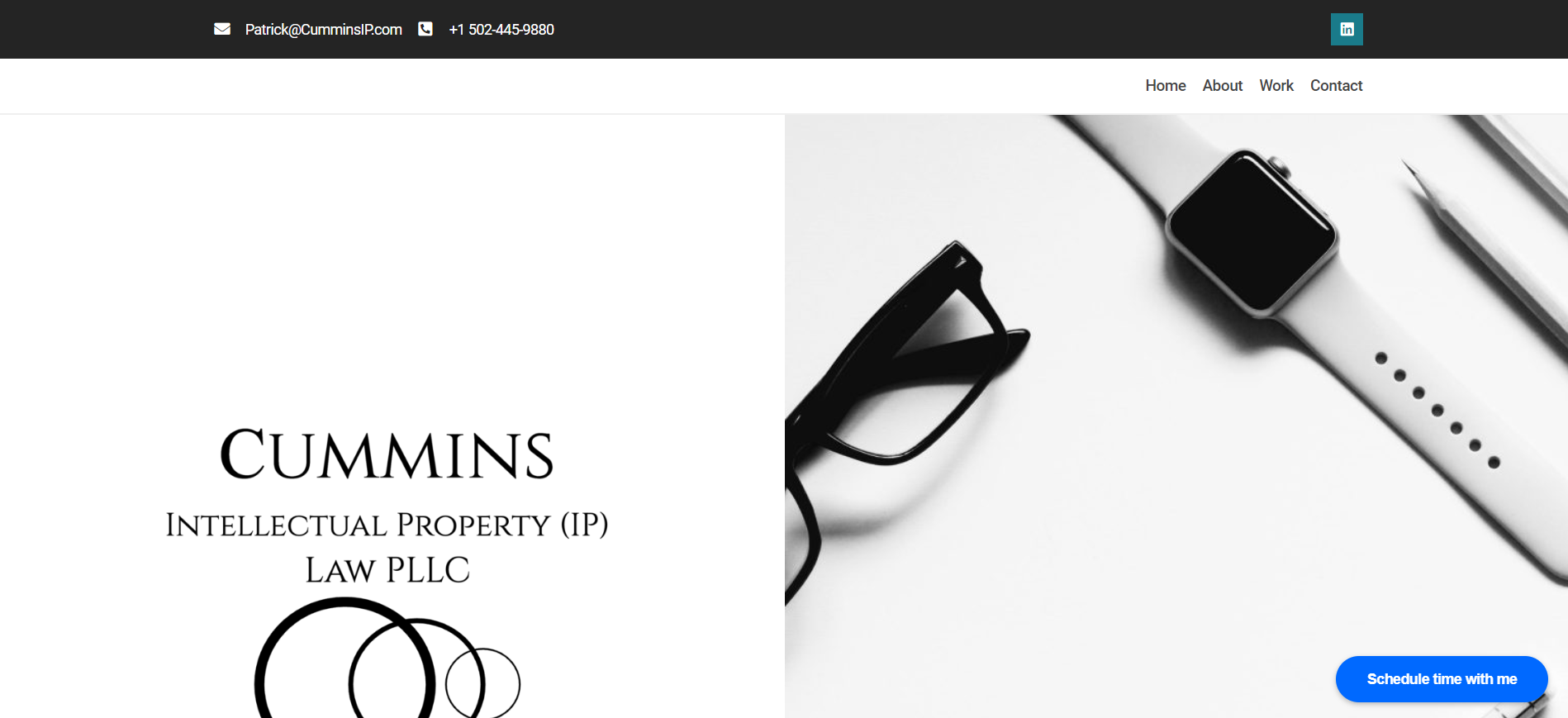Click the white watch strap holes
The width and height of the screenshot is (1568, 718).
[x=1437, y=411]
